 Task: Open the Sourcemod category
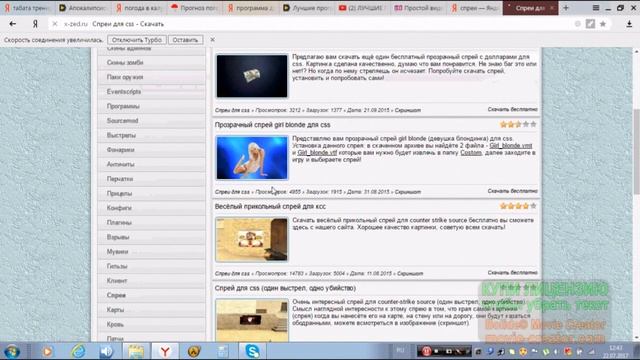click(x=151, y=120)
